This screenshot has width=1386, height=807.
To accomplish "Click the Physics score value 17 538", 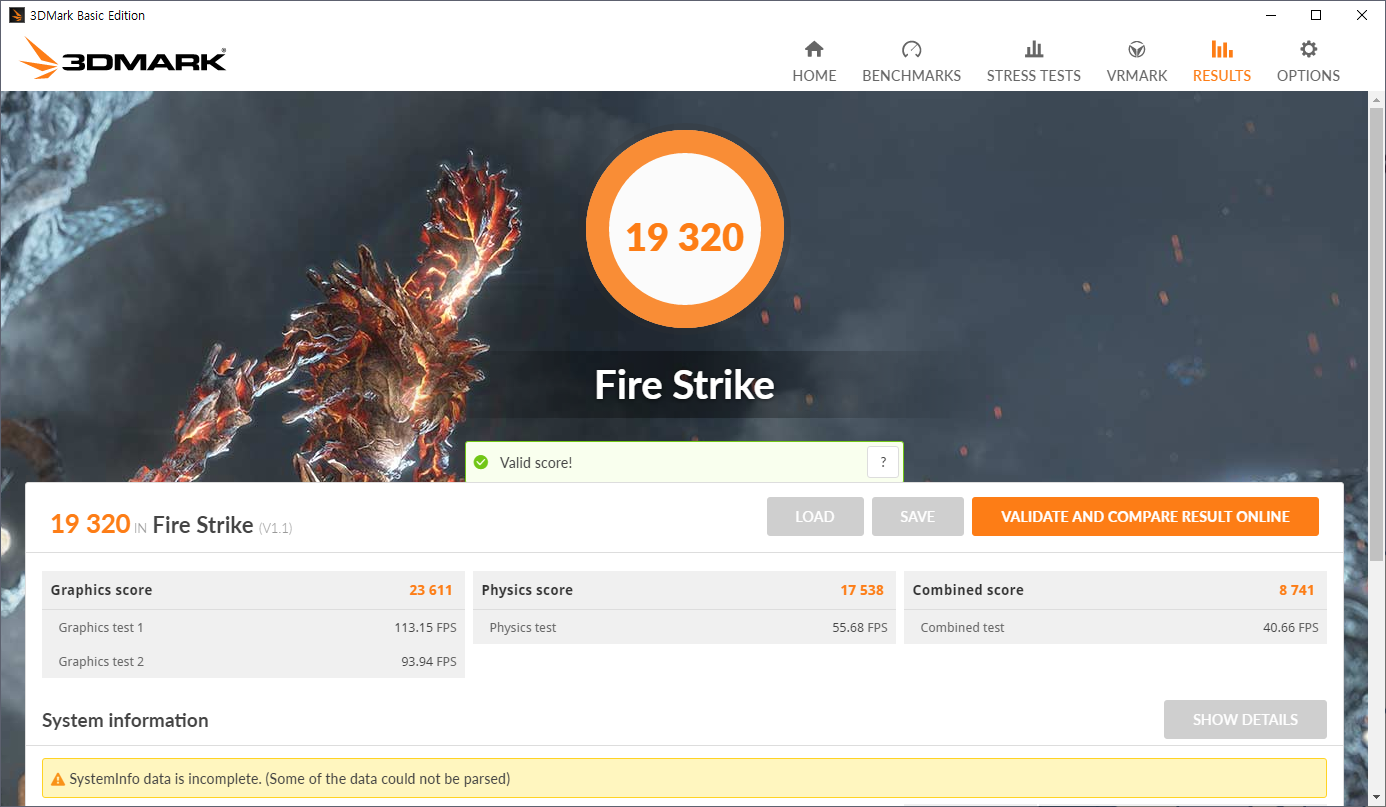I will (x=862, y=590).
